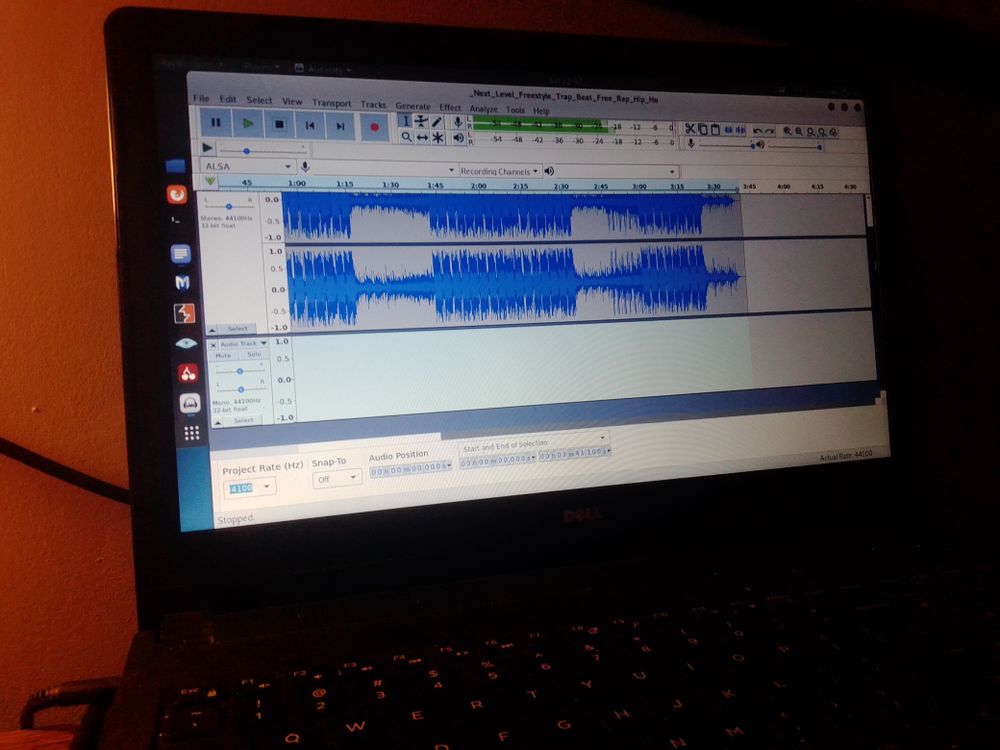Close the mono Audio Track with its X

(213, 344)
